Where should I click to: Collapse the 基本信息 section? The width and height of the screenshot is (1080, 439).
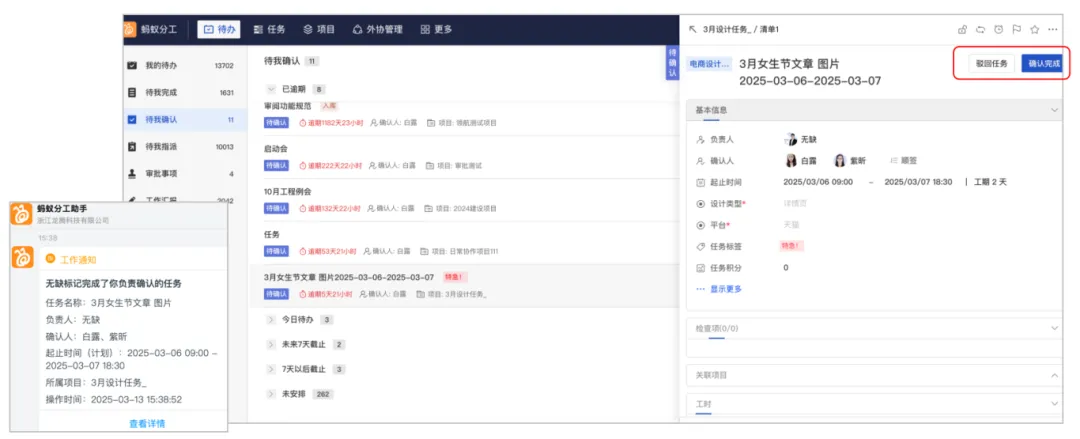(x=1054, y=110)
